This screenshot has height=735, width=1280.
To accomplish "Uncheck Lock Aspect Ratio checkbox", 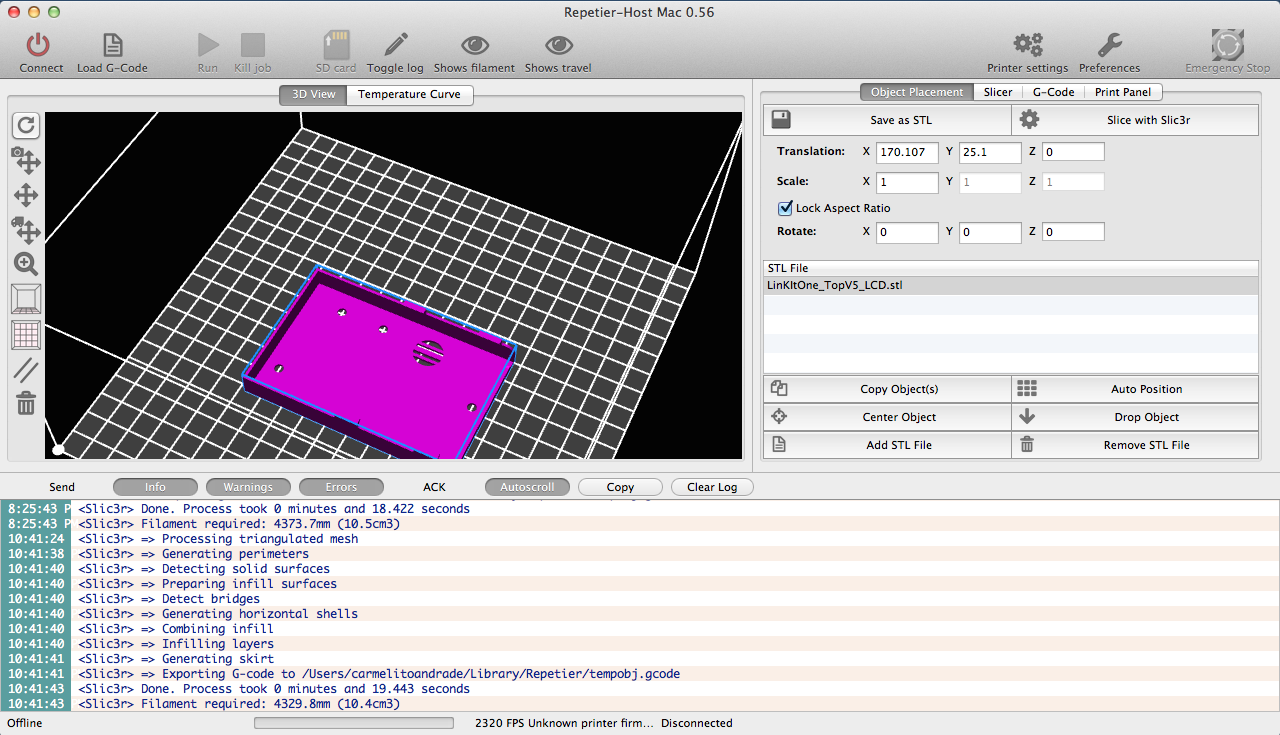I will click(785, 208).
